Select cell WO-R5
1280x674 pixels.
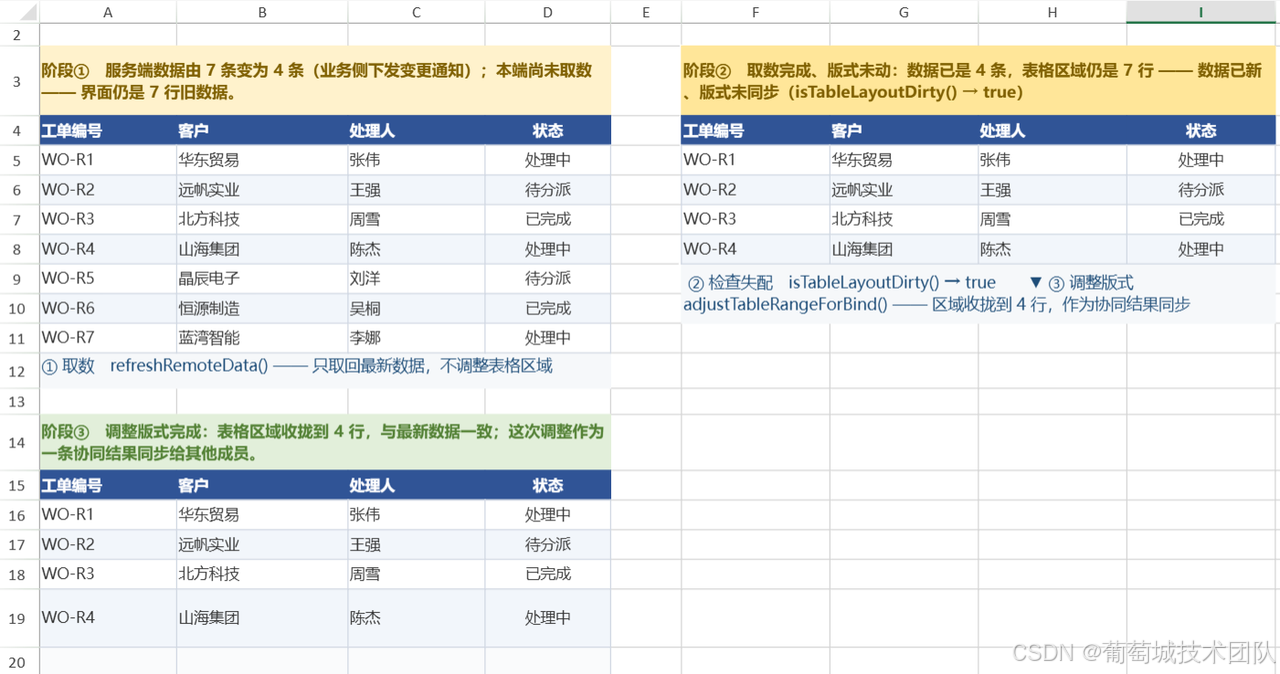pos(108,278)
